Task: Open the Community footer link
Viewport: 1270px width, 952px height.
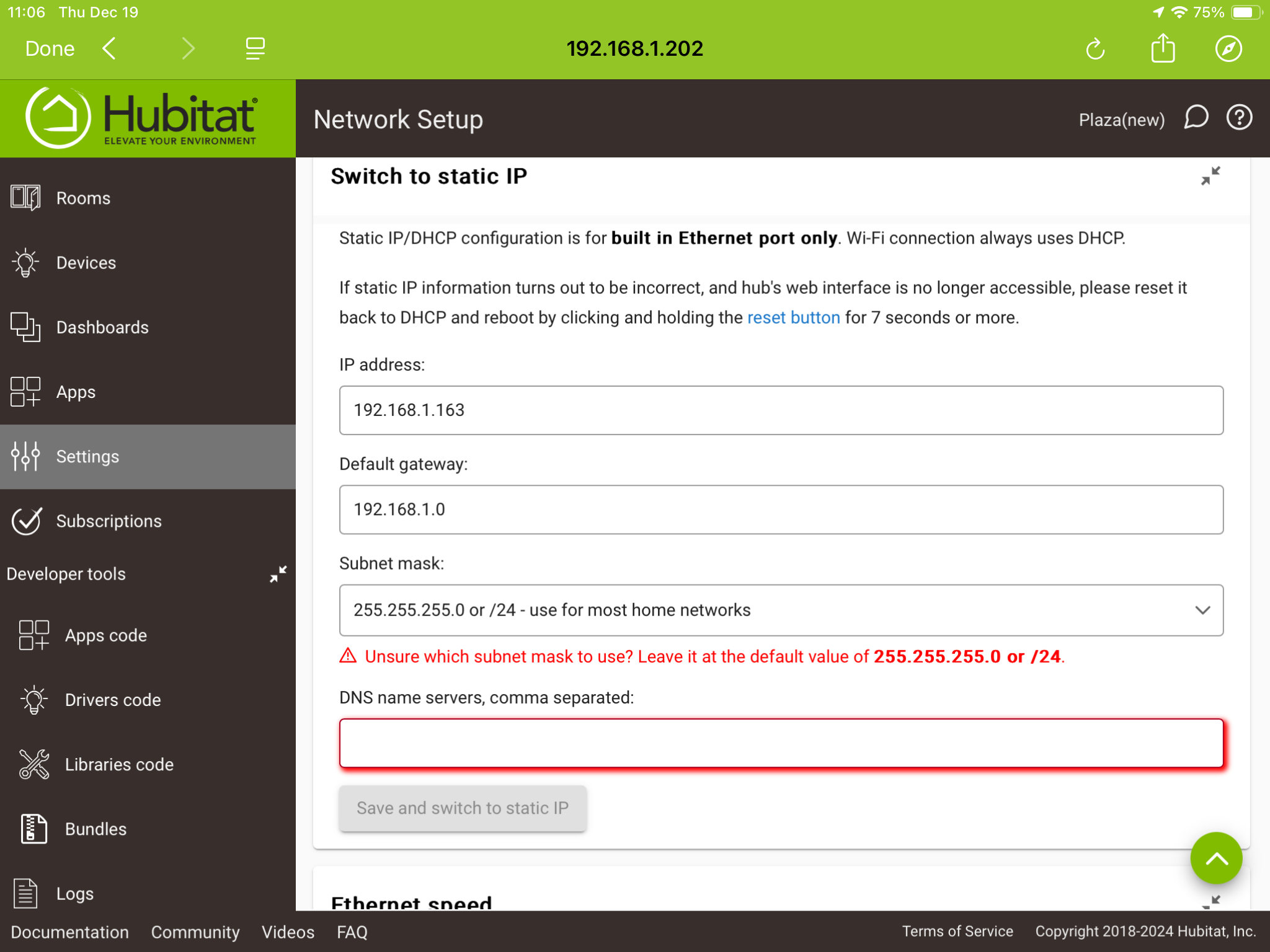Action: pyautogui.click(x=195, y=932)
